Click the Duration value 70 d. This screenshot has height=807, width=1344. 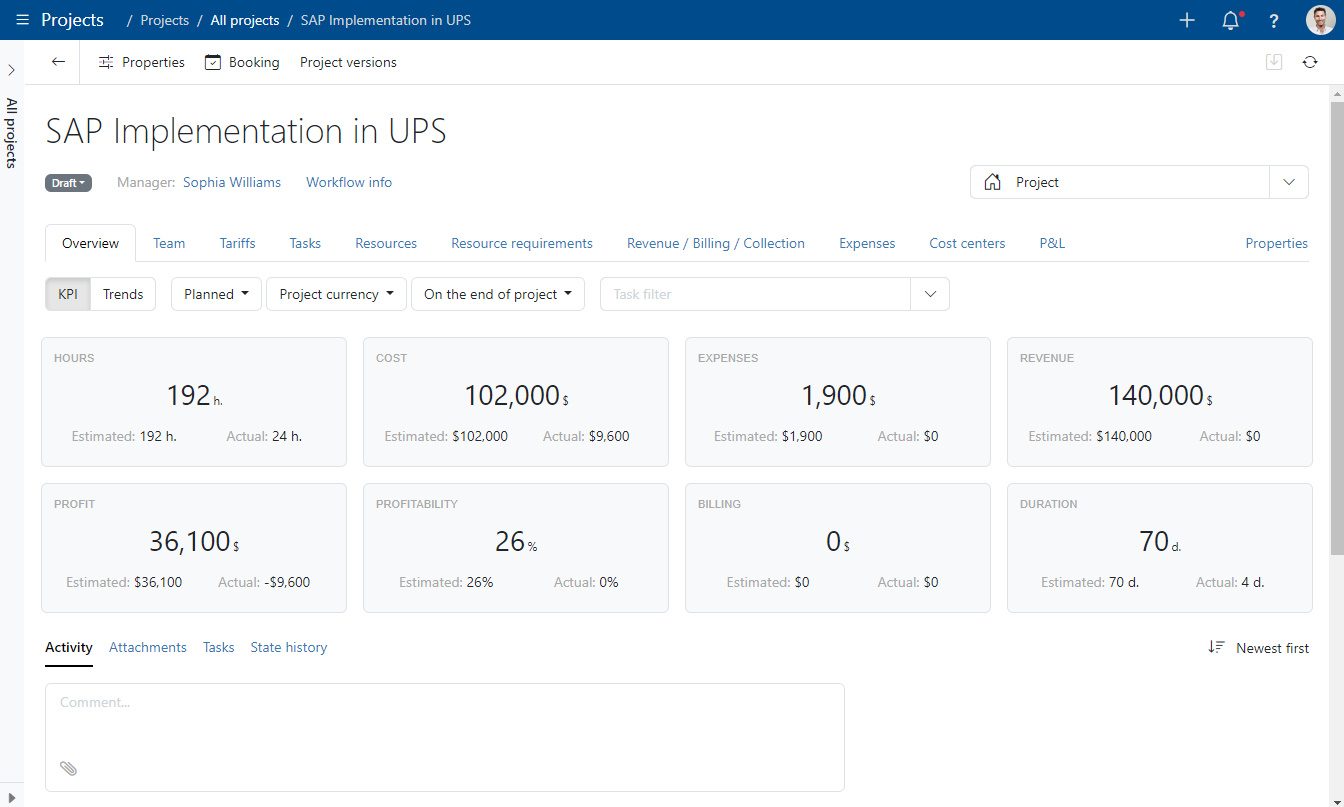(1160, 542)
